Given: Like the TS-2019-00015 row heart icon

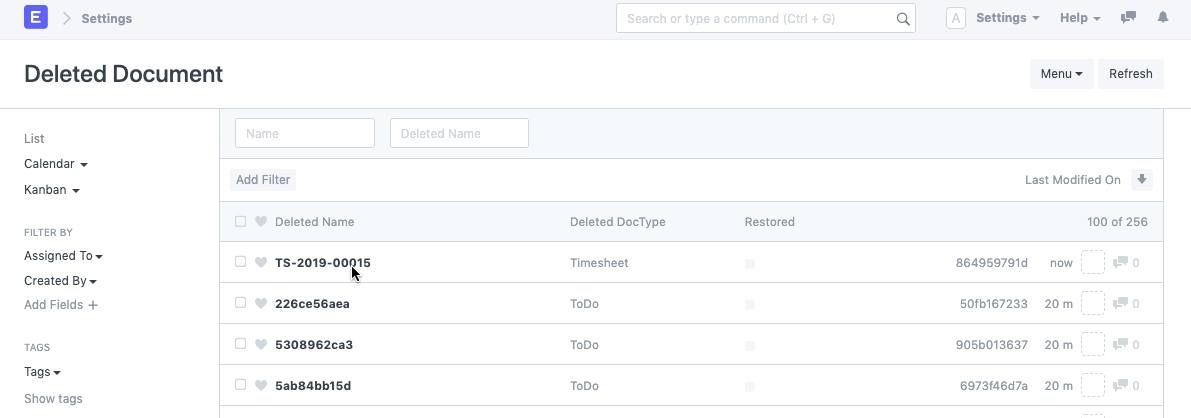Looking at the screenshot, I should click(x=261, y=263).
